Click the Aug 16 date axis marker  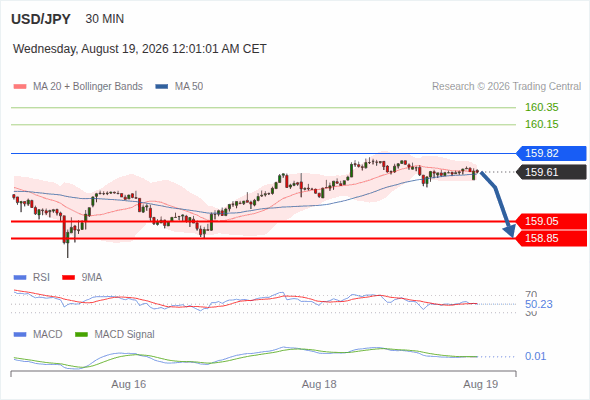click(x=129, y=385)
